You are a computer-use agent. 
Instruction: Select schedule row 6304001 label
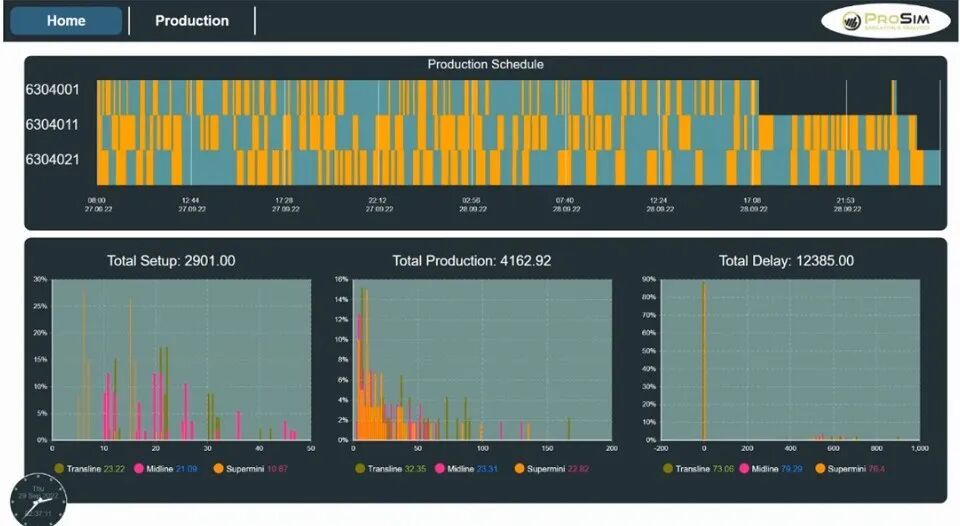52,90
